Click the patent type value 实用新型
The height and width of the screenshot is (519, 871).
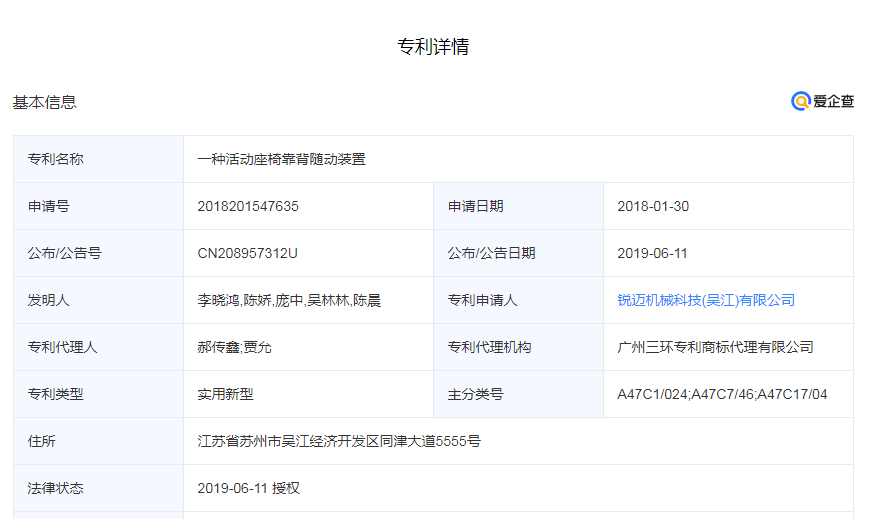[225, 394]
